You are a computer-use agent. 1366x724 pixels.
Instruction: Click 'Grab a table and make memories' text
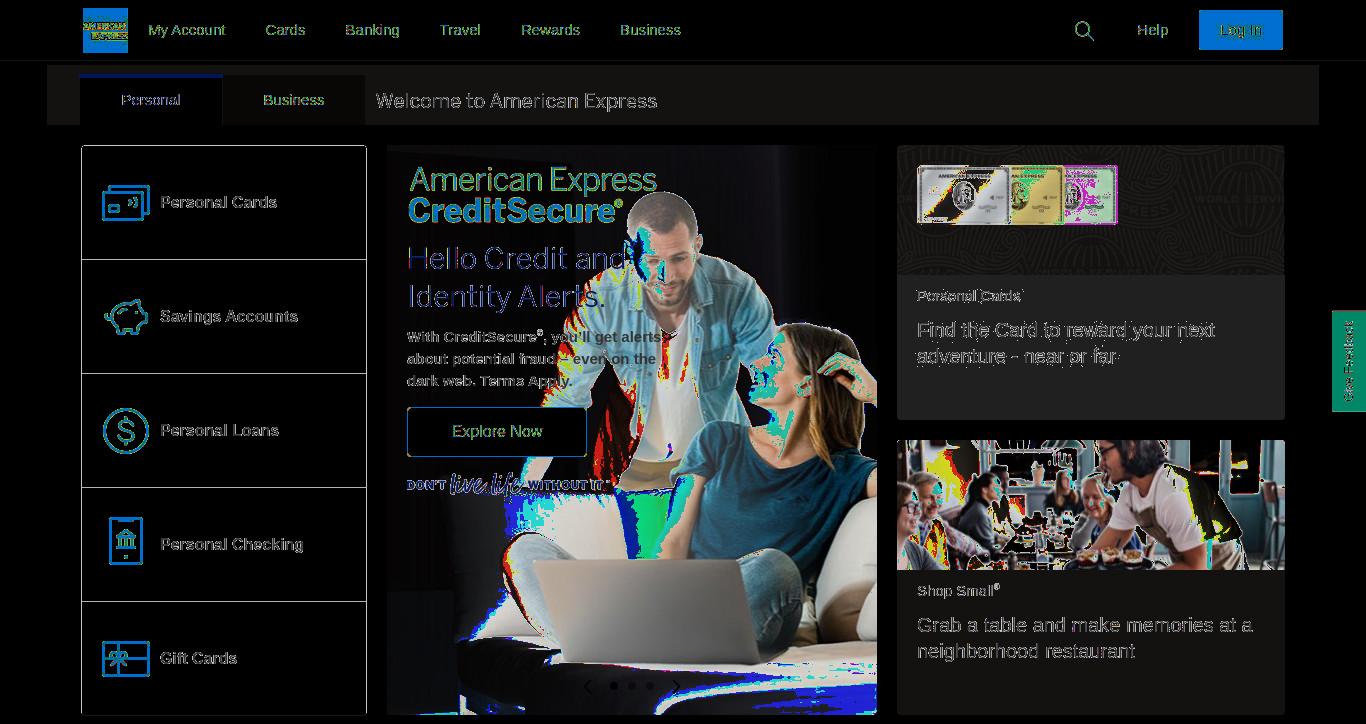coord(1085,638)
